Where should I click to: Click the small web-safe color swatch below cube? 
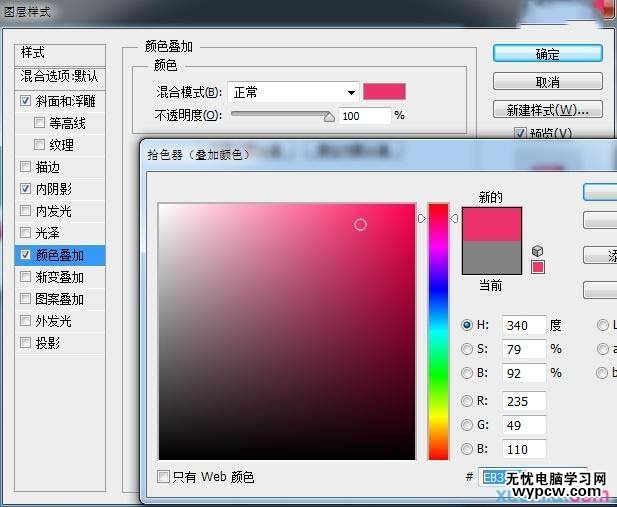pyautogui.click(x=538, y=267)
